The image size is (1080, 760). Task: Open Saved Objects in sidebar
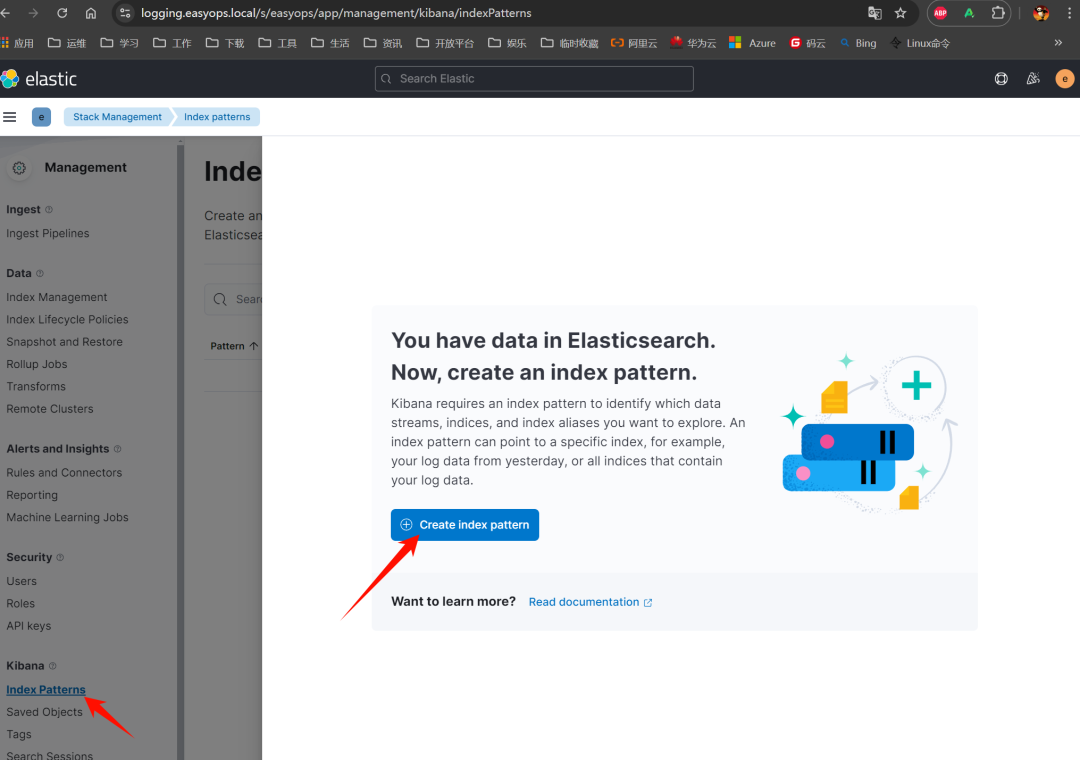tap(44, 712)
